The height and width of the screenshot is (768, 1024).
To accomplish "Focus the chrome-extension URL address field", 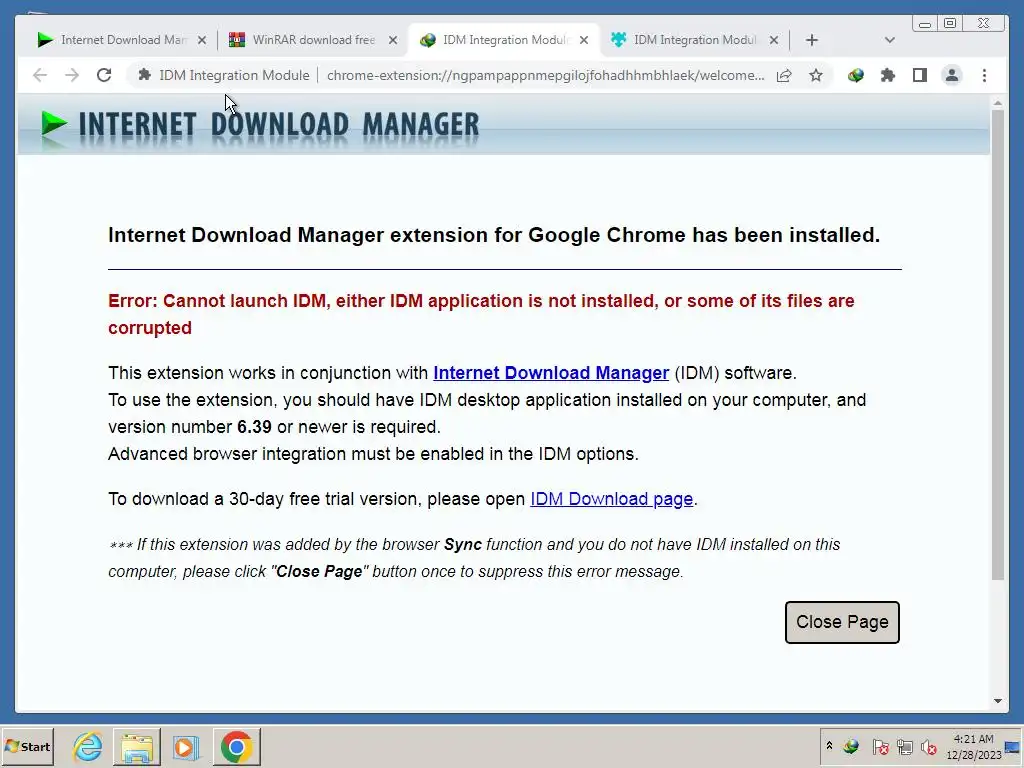I will pyautogui.click(x=545, y=75).
